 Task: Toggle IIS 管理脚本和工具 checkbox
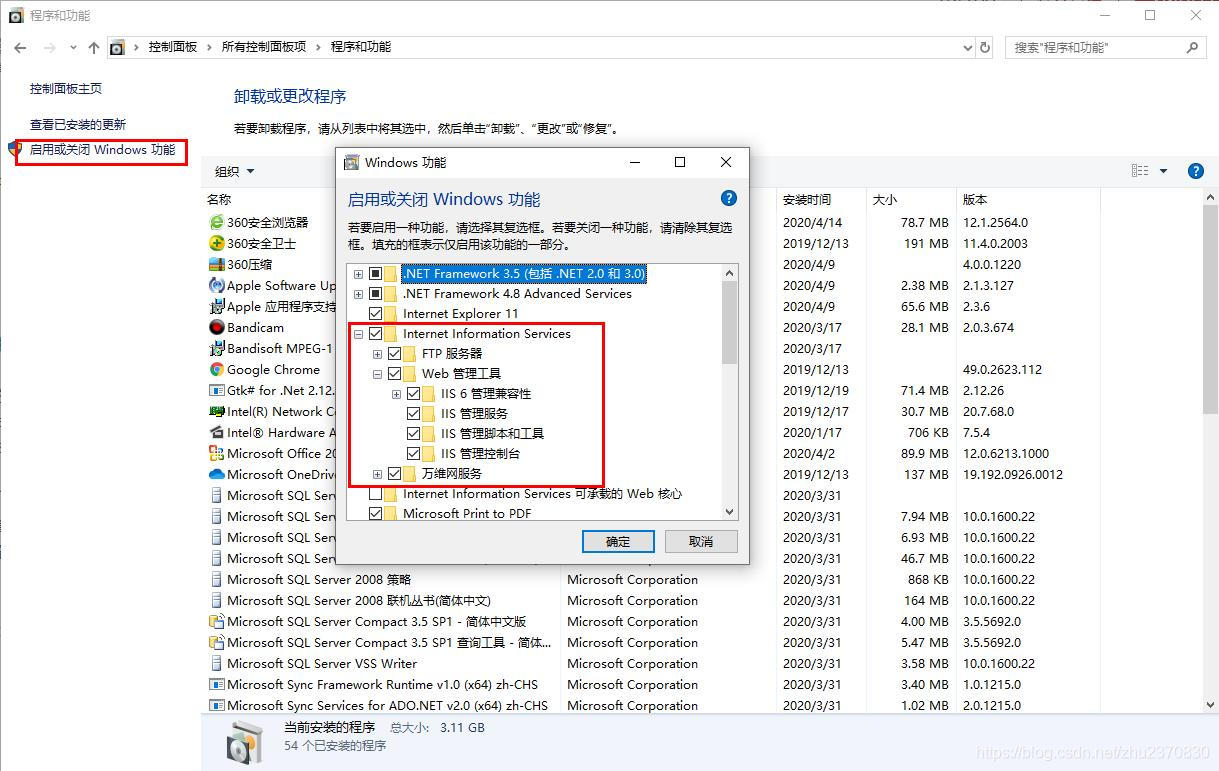[414, 433]
